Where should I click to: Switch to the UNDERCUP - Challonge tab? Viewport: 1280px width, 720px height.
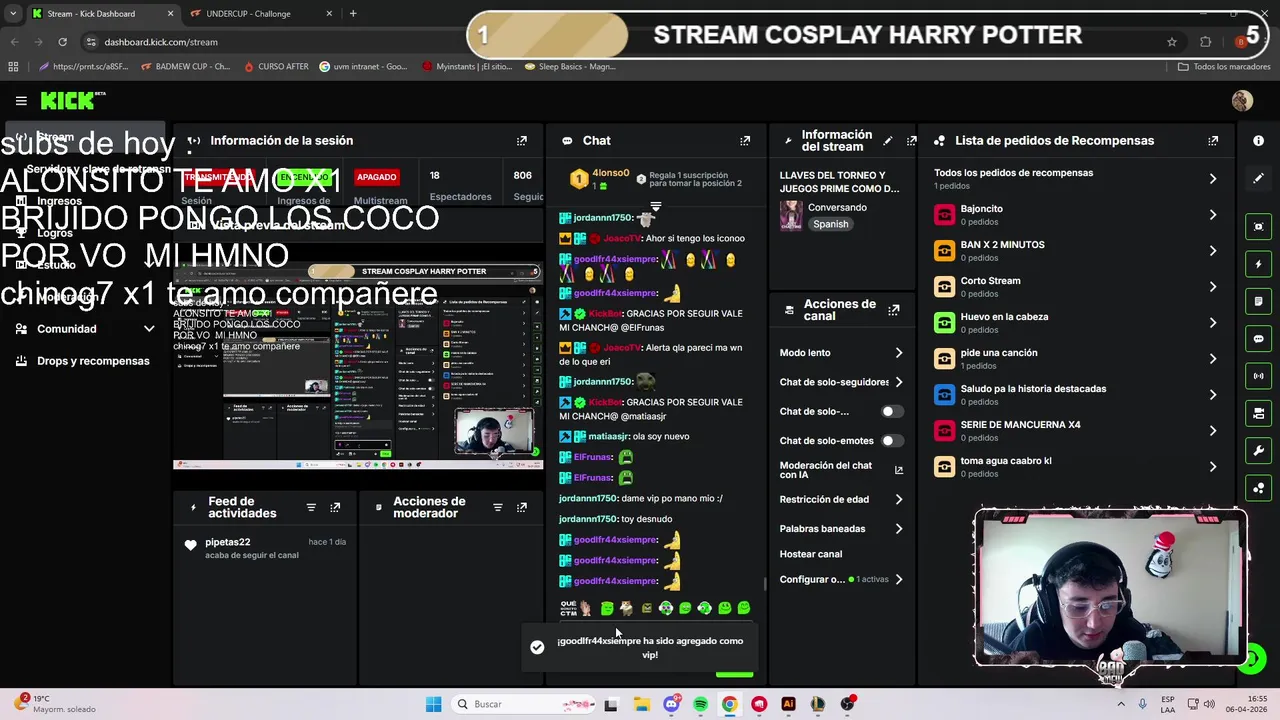[260, 14]
